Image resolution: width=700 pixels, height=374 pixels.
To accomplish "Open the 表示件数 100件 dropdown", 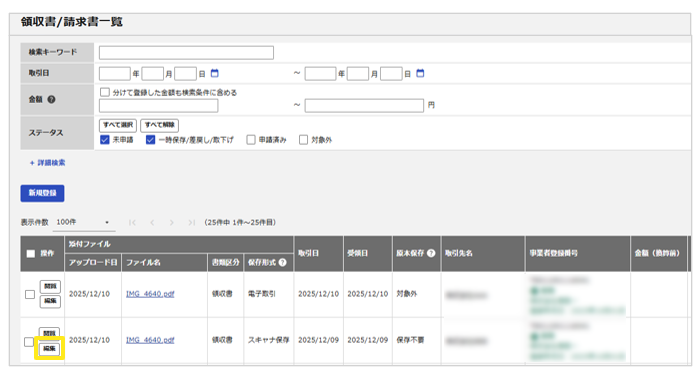I will point(83,222).
